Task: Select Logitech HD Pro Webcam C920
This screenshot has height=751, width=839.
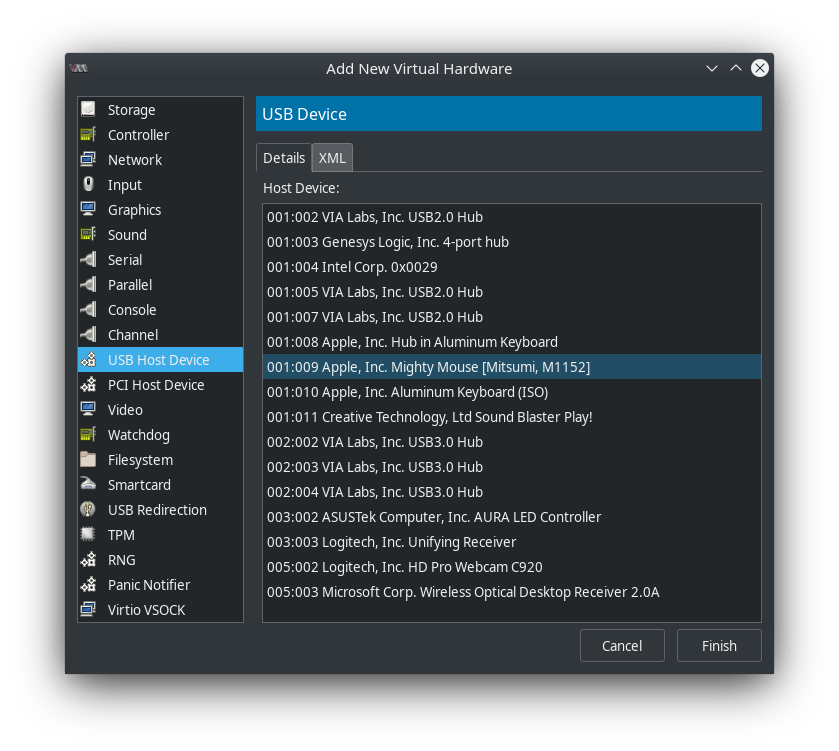Action: 512,567
